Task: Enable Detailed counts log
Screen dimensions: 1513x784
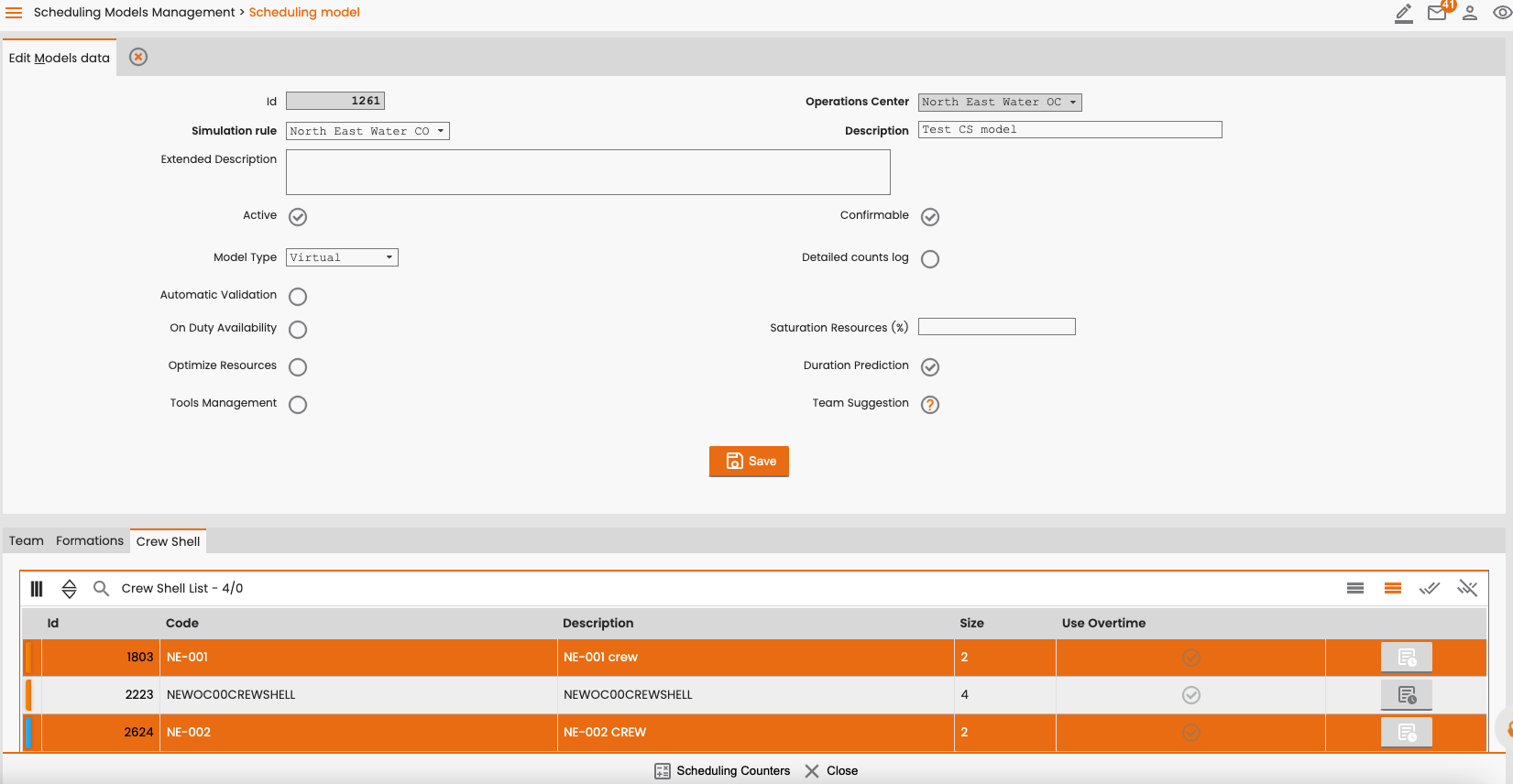Action: [930, 259]
